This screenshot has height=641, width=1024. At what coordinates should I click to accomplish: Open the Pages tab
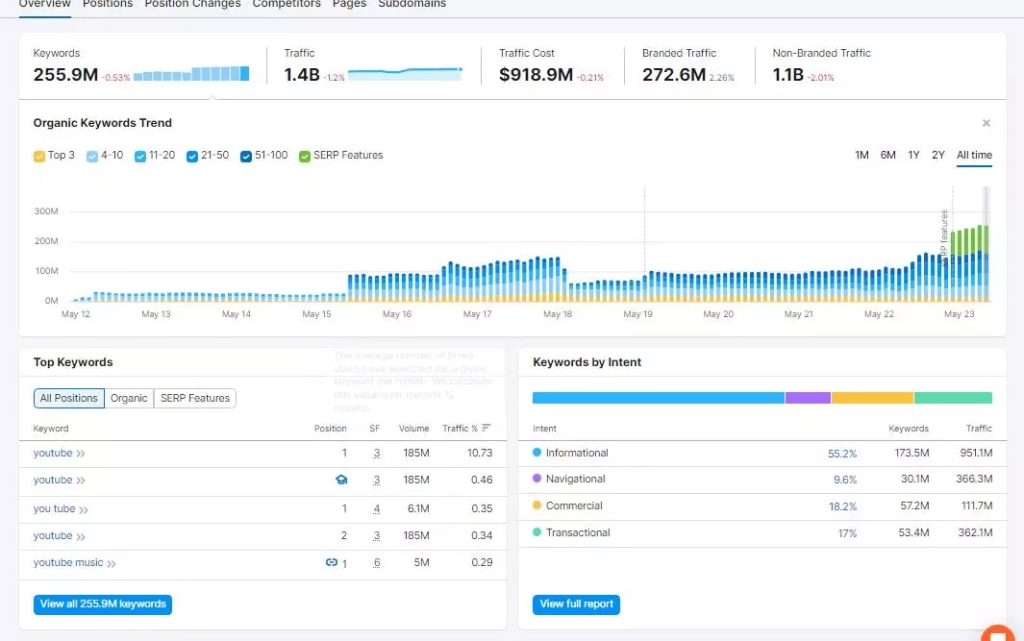click(x=349, y=4)
